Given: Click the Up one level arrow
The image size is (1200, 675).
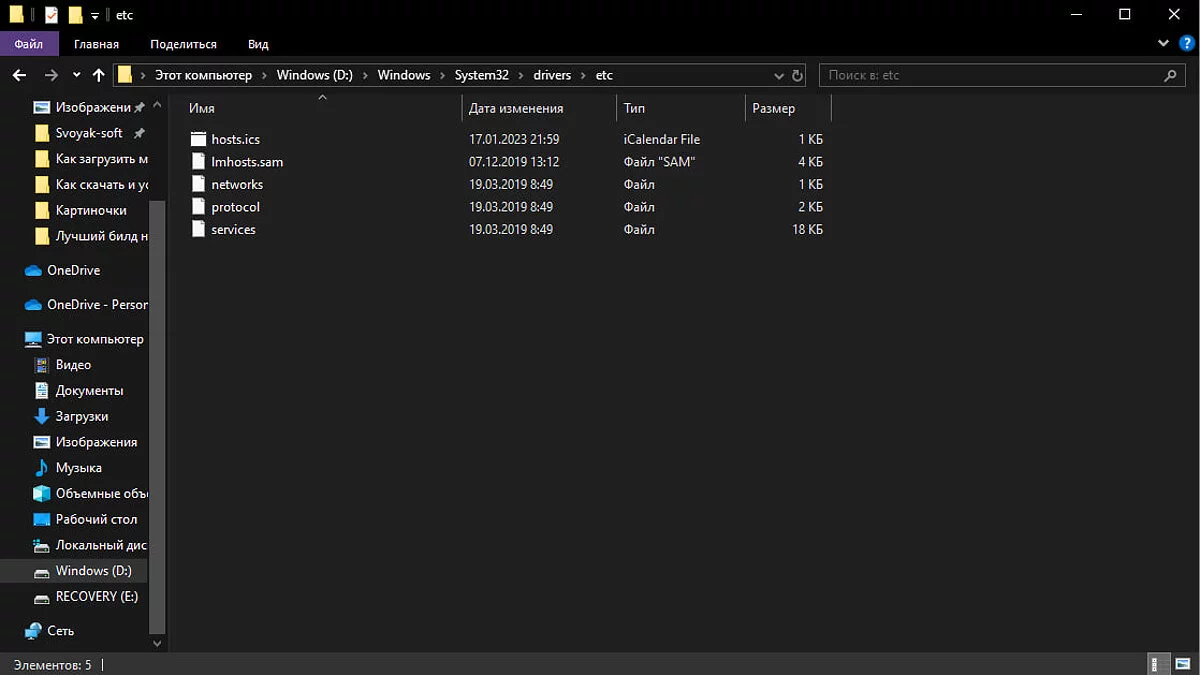Looking at the screenshot, I should [x=98, y=75].
